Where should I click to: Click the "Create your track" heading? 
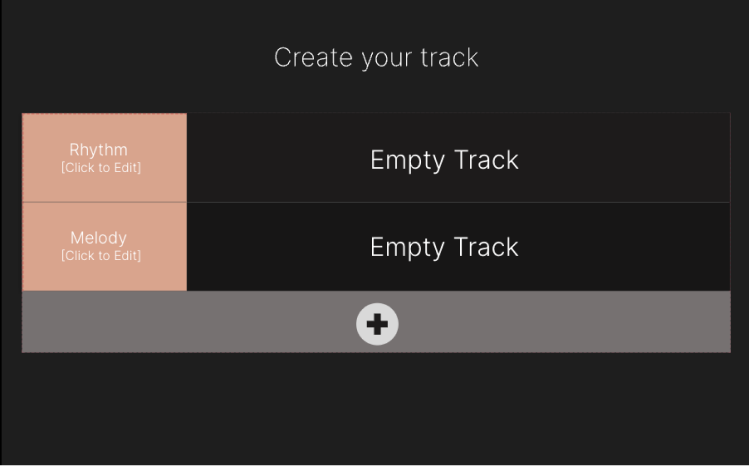[x=376, y=58]
